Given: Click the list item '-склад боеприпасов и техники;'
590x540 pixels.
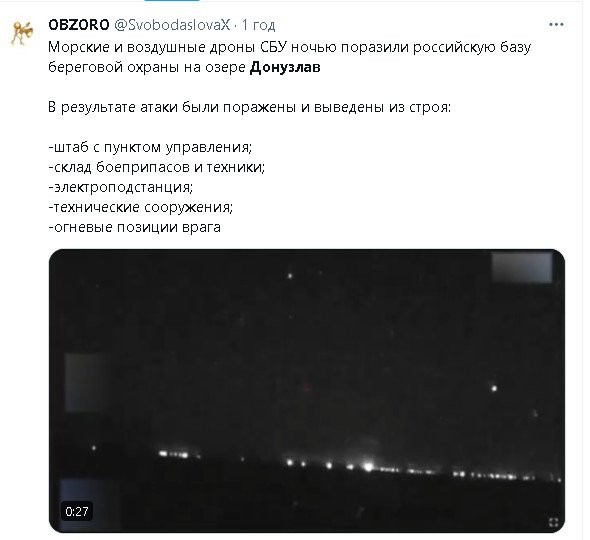Looking at the screenshot, I should point(157,167).
